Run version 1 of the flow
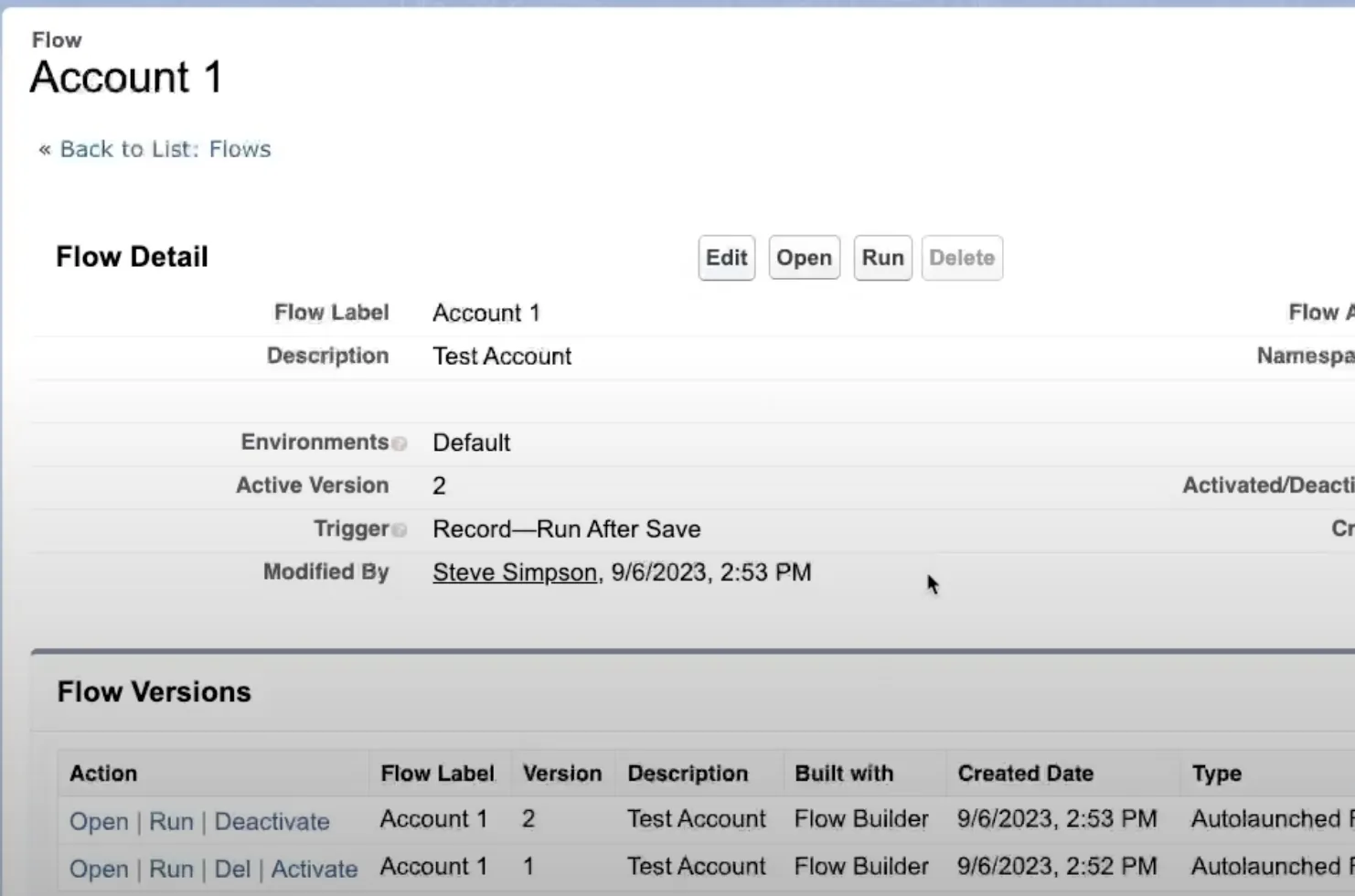The image size is (1355, 896). pos(171,869)
